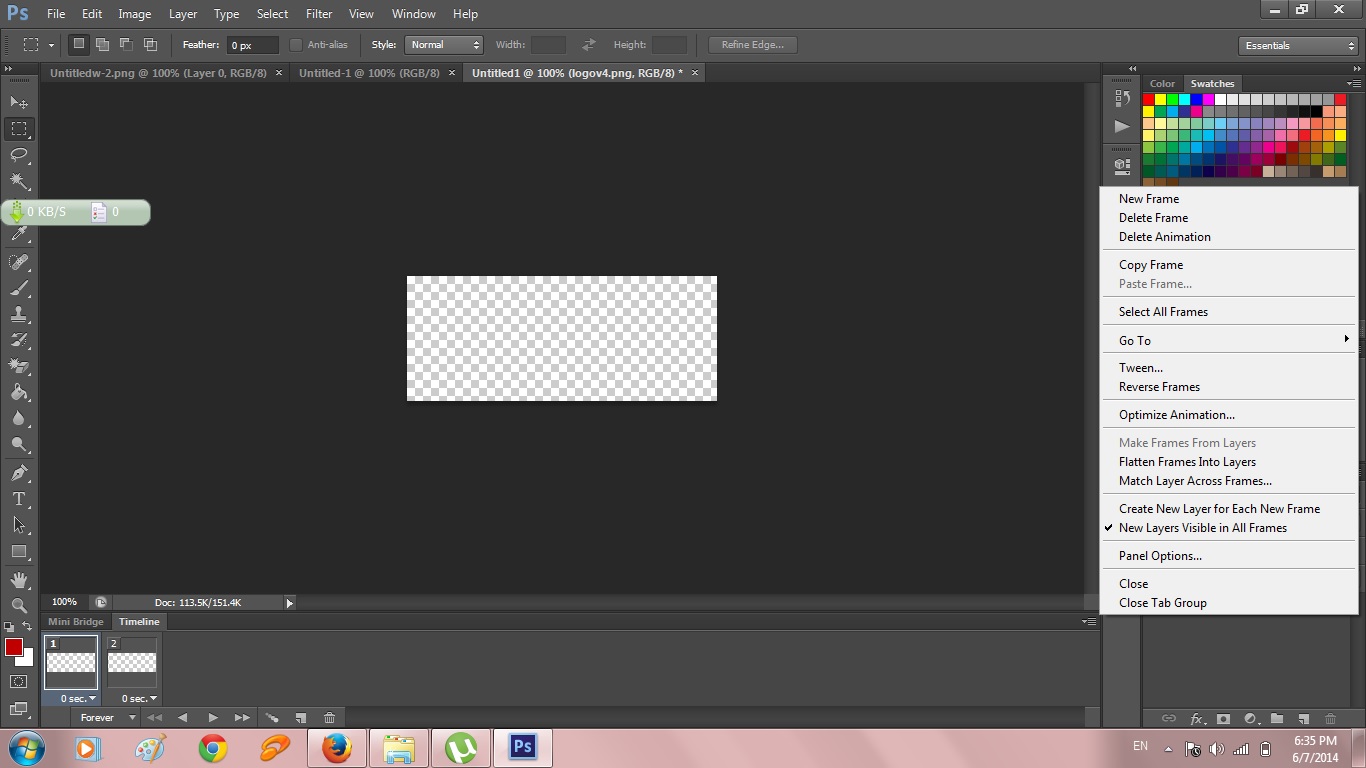The width and height of the screenshot is (1366, 768).
Task: Select the Rectangle shape tool
Action: pyautogui.click(x=19, y=551)
